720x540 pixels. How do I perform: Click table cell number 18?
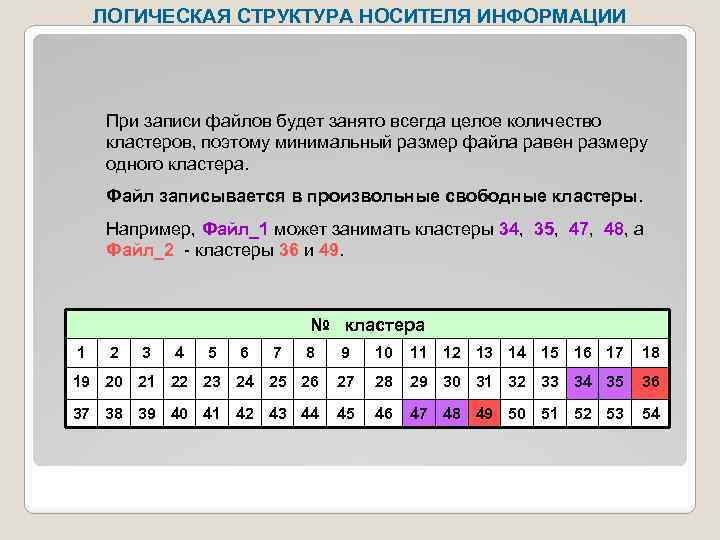pyautogui.click(x=650, y=353)
